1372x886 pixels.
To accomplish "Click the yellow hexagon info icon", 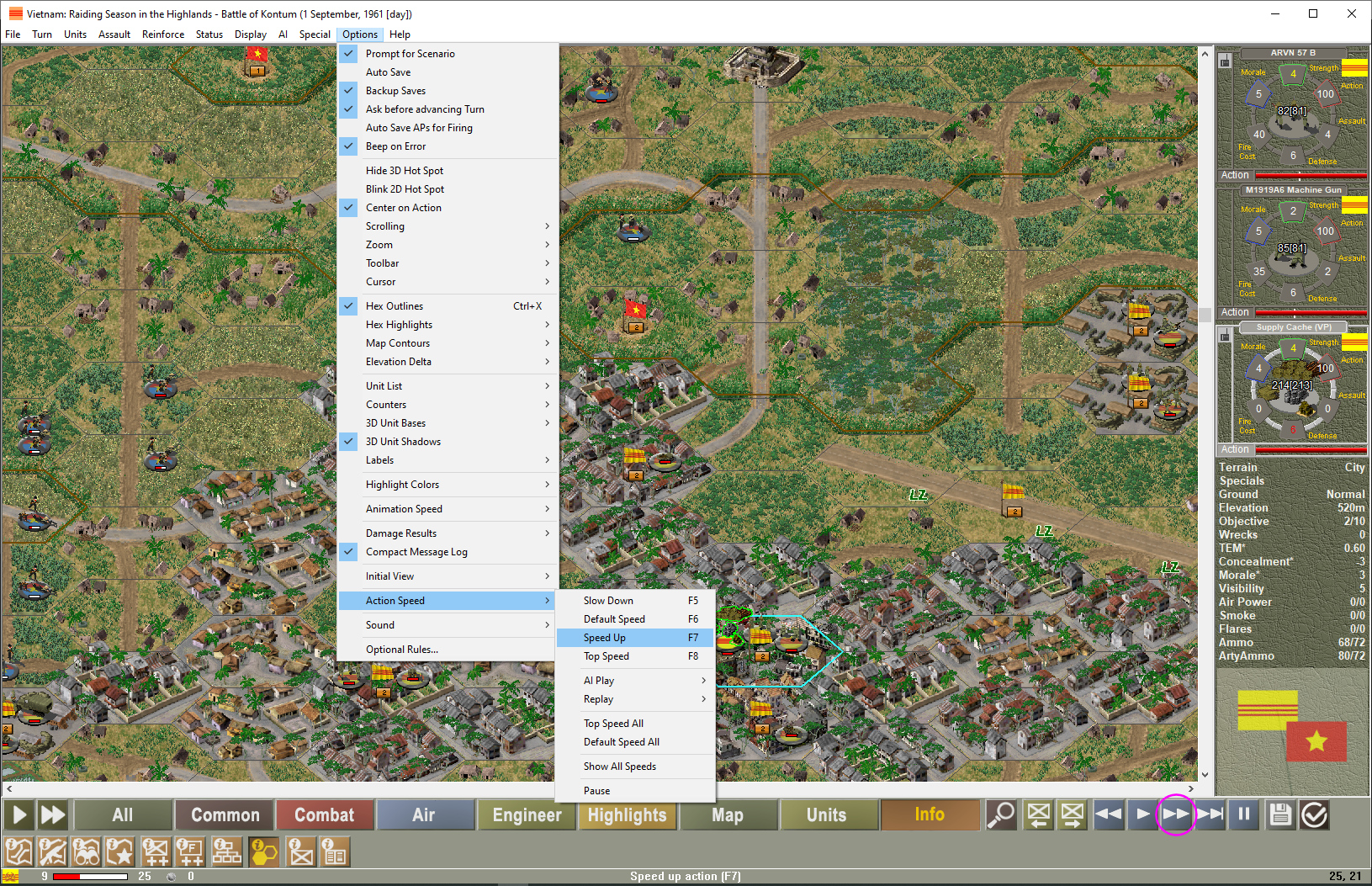I will pos(264,852).
